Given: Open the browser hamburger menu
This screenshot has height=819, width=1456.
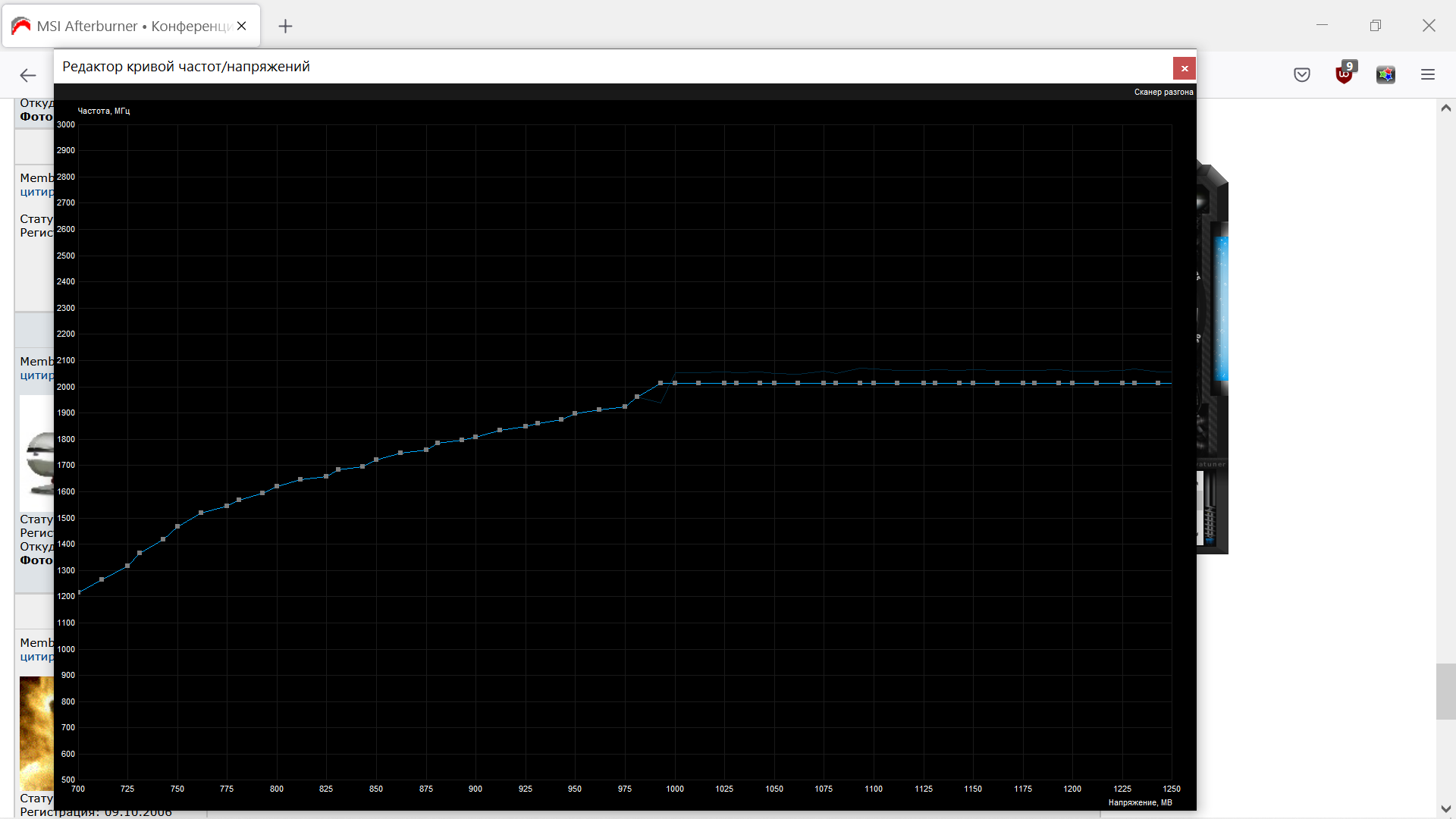Looking at the screenshot, I should [1428, 75].
